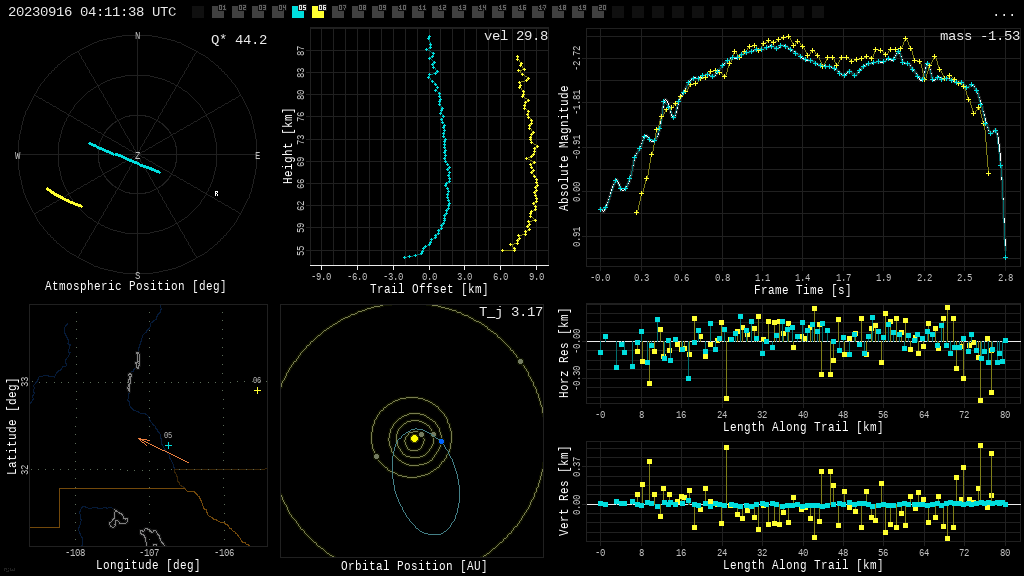The width and height of the screenshot is (1024, 576).
Task: Click the Frame Time [s] axis label
Action: tap(803, 290)
